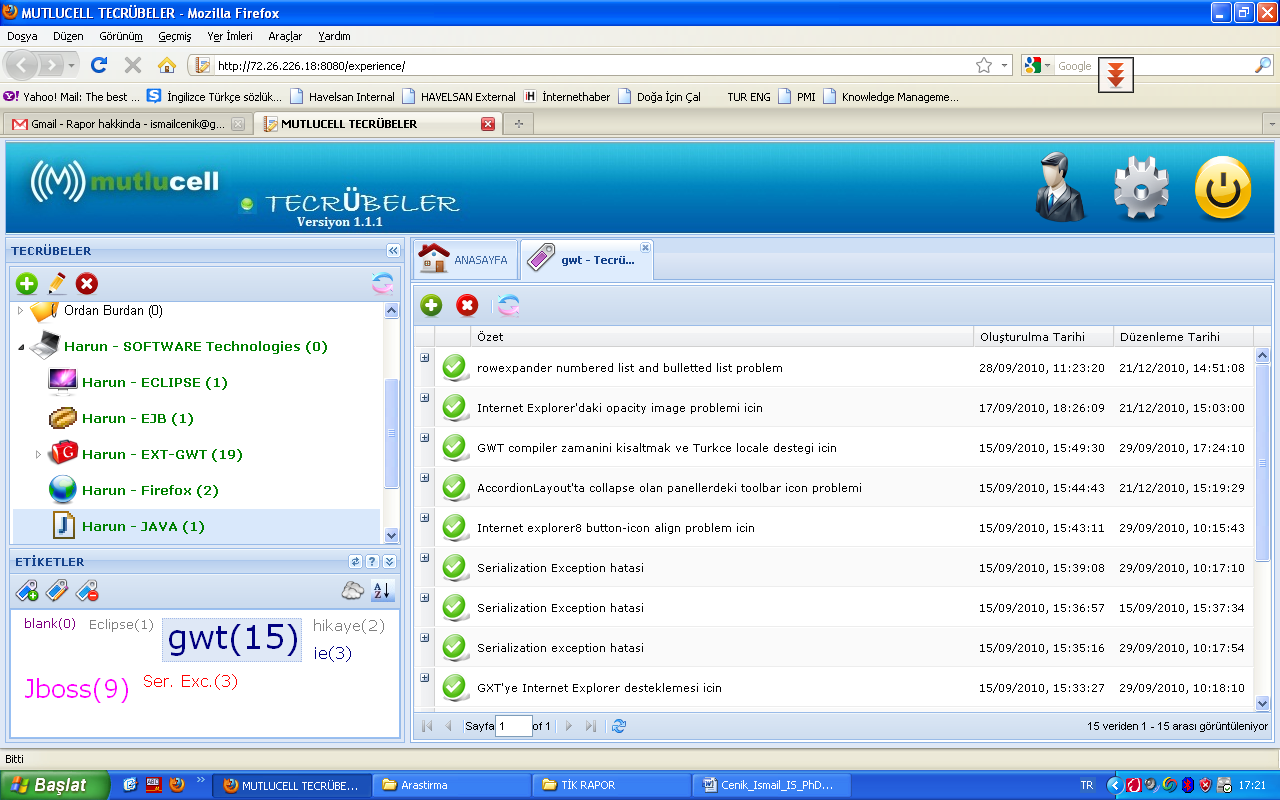Open the URL bar history dropdown
Viewport: 1280px width, 800px height.
click(x=1006, y=65)
